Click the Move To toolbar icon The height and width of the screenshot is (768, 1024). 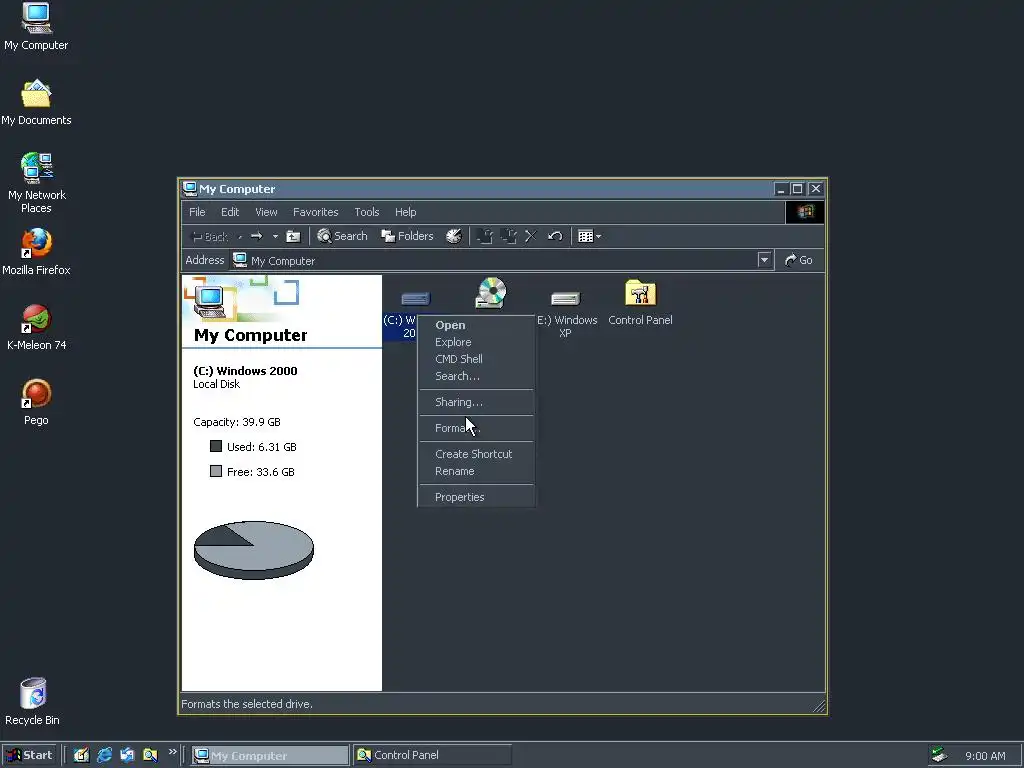485,236
